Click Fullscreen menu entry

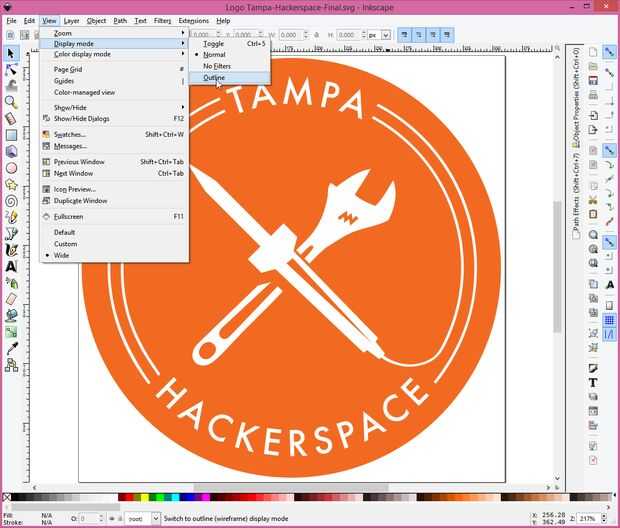click(x=114, y=217)
